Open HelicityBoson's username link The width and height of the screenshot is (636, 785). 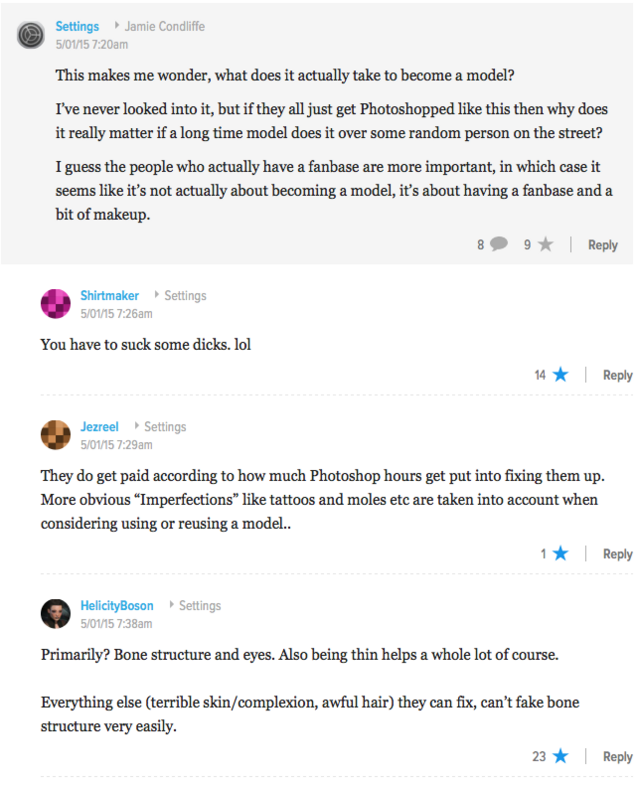click(119, 605)
